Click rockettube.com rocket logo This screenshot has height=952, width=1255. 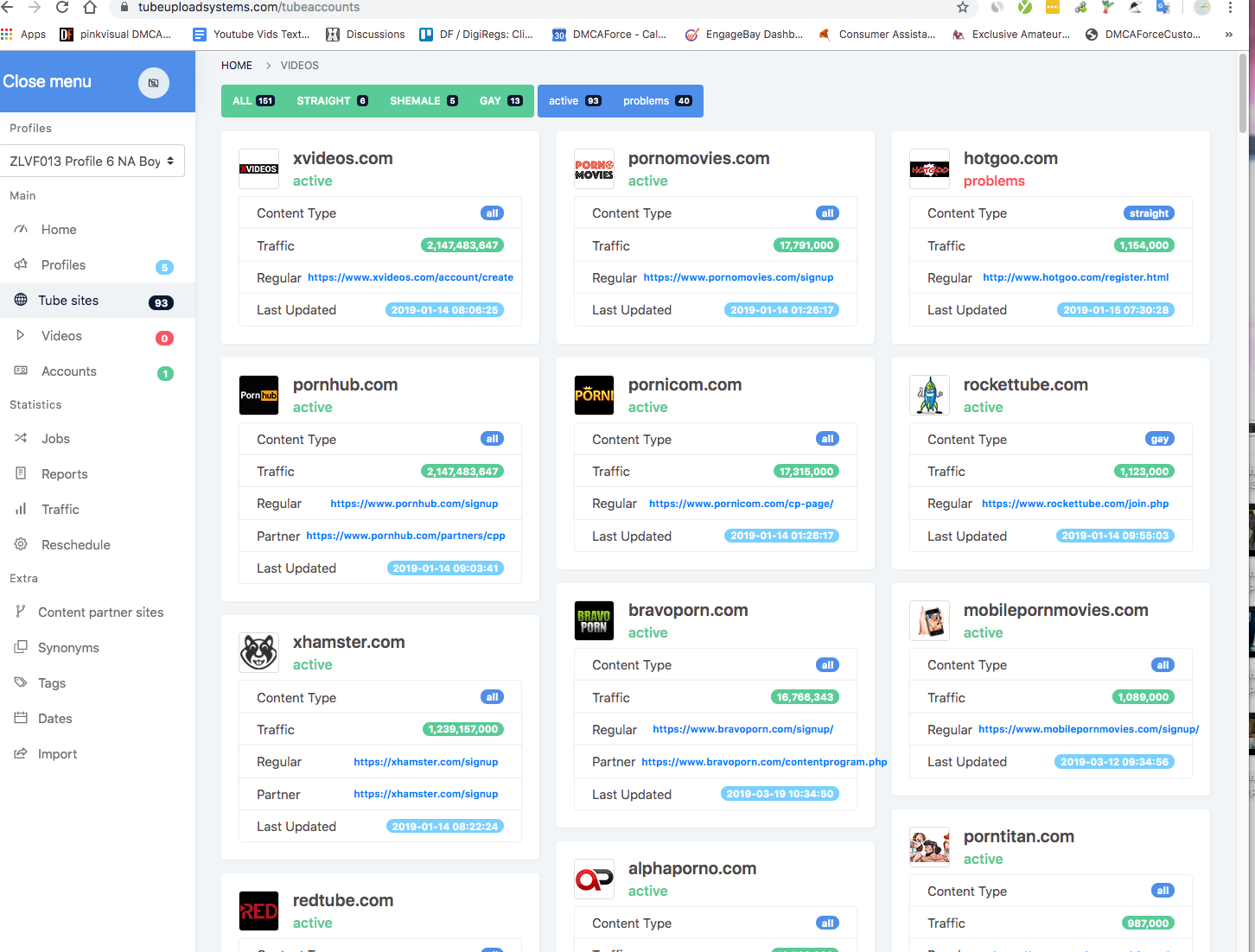[930, 396]
